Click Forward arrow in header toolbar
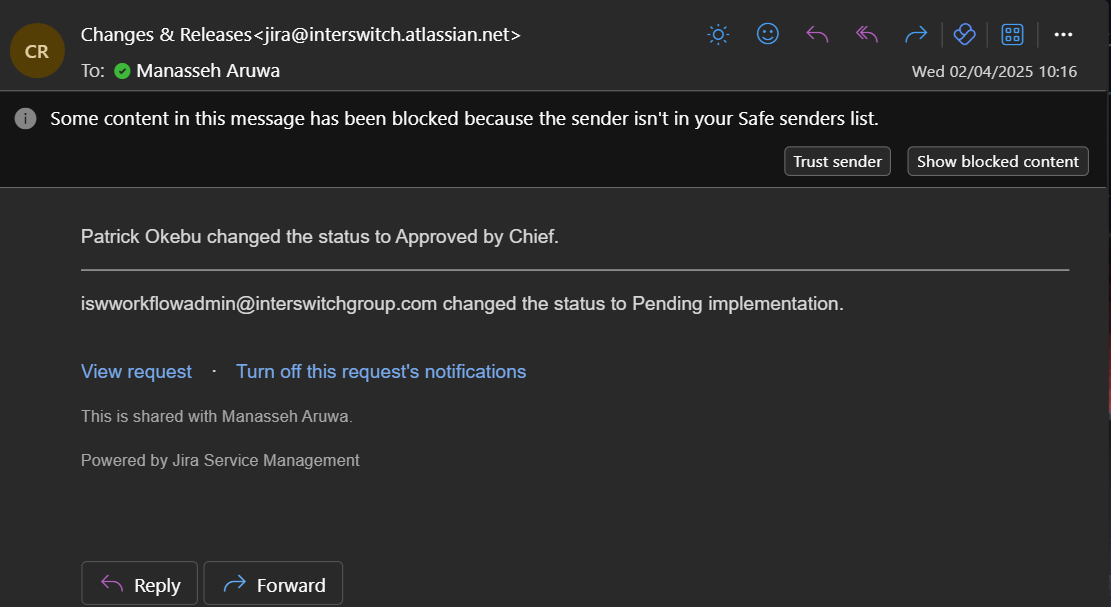The image size is (1111, 607). (915, 35)
